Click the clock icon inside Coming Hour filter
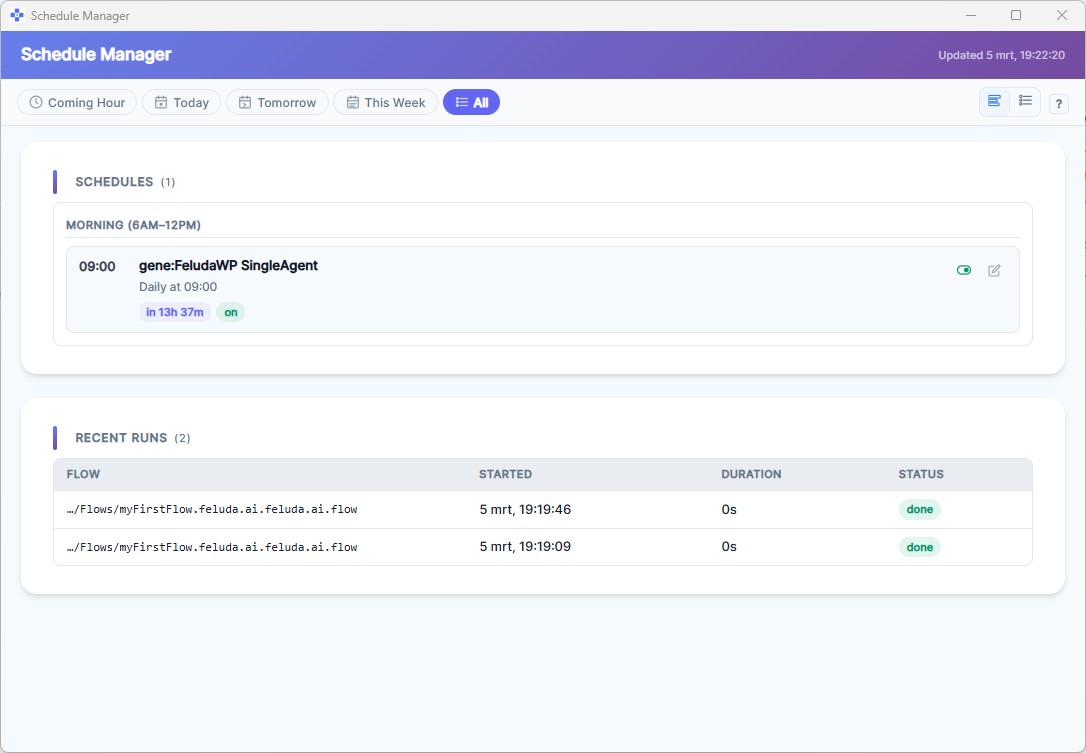The image size is (1086, 753). [x=35, y=102]
